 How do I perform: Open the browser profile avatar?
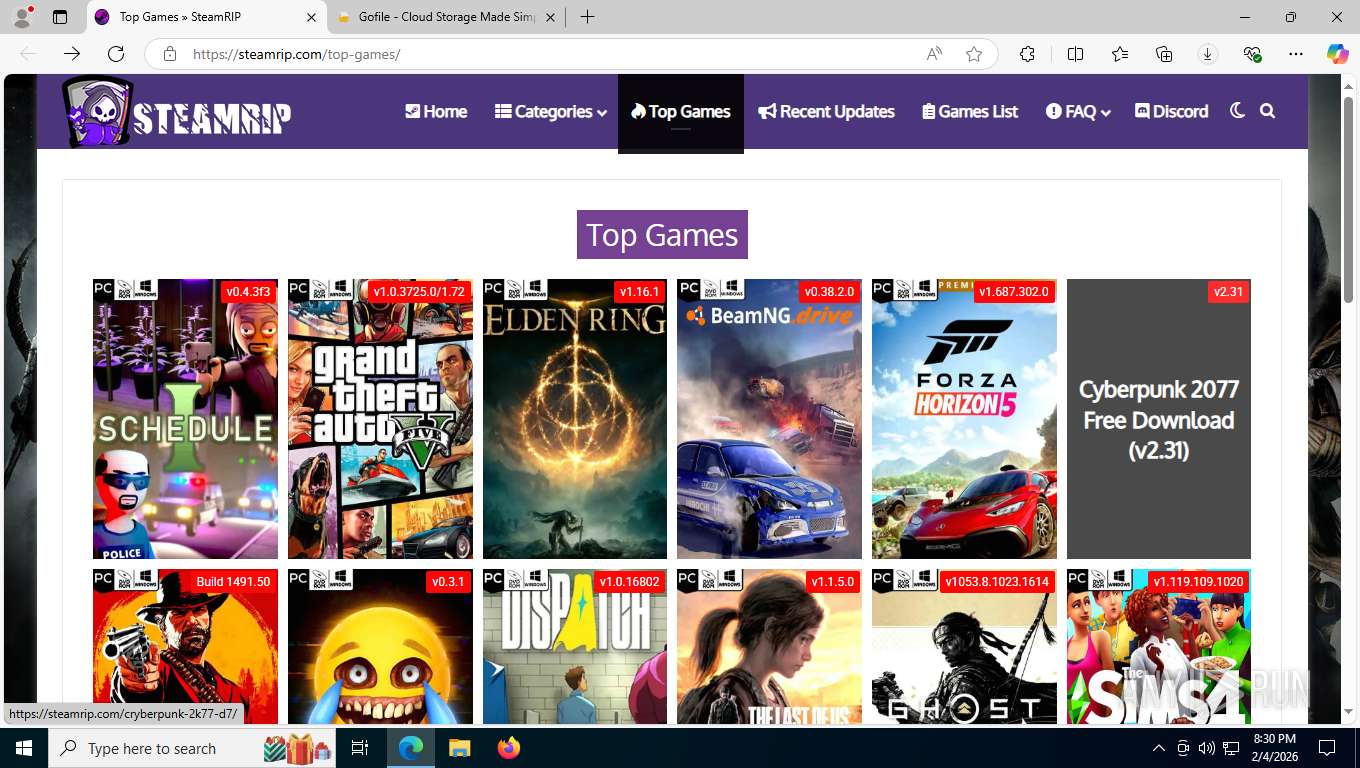pos(22,17)
